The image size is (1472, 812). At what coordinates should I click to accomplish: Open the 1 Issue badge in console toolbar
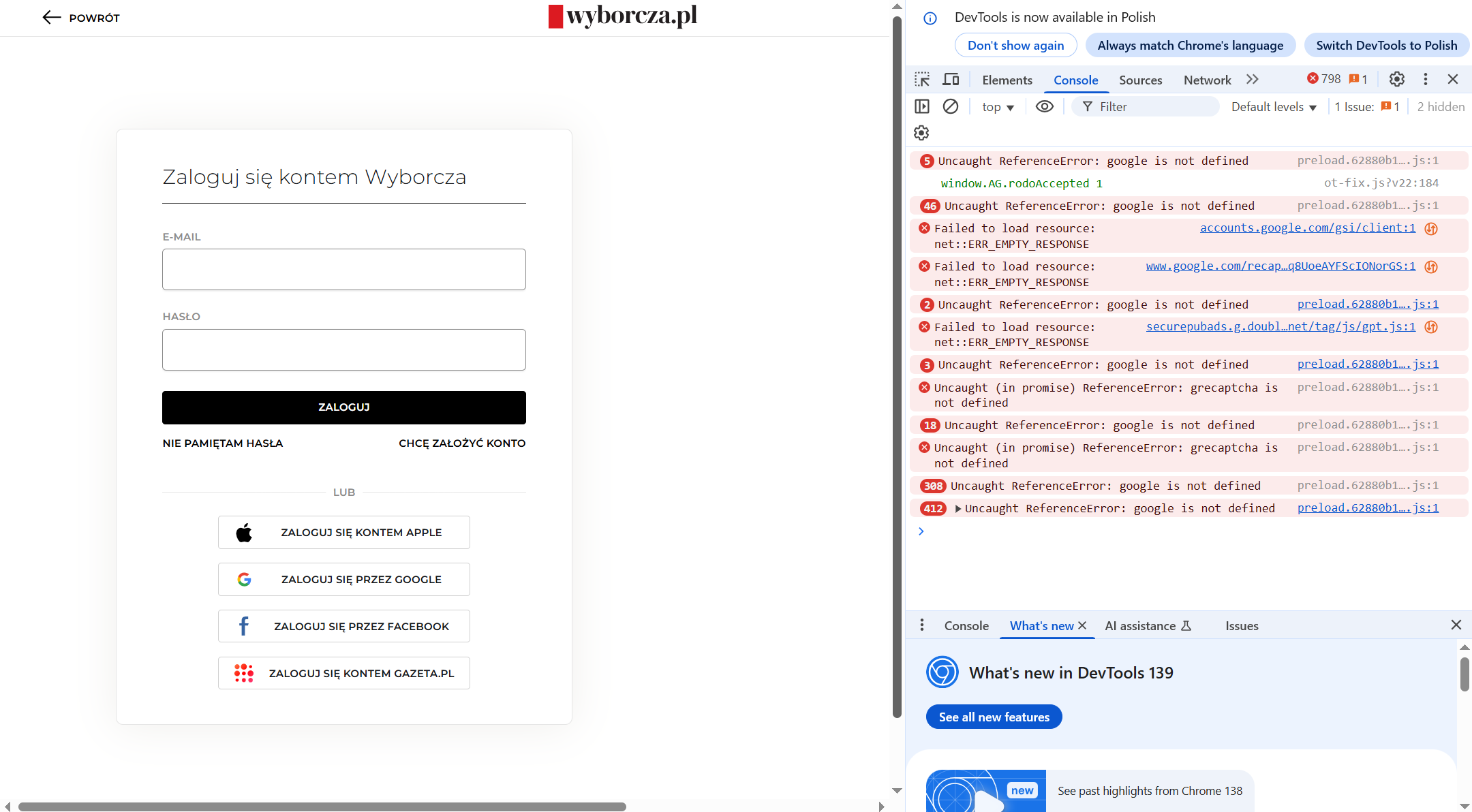pyautogui.click(x=1367, y=107)
